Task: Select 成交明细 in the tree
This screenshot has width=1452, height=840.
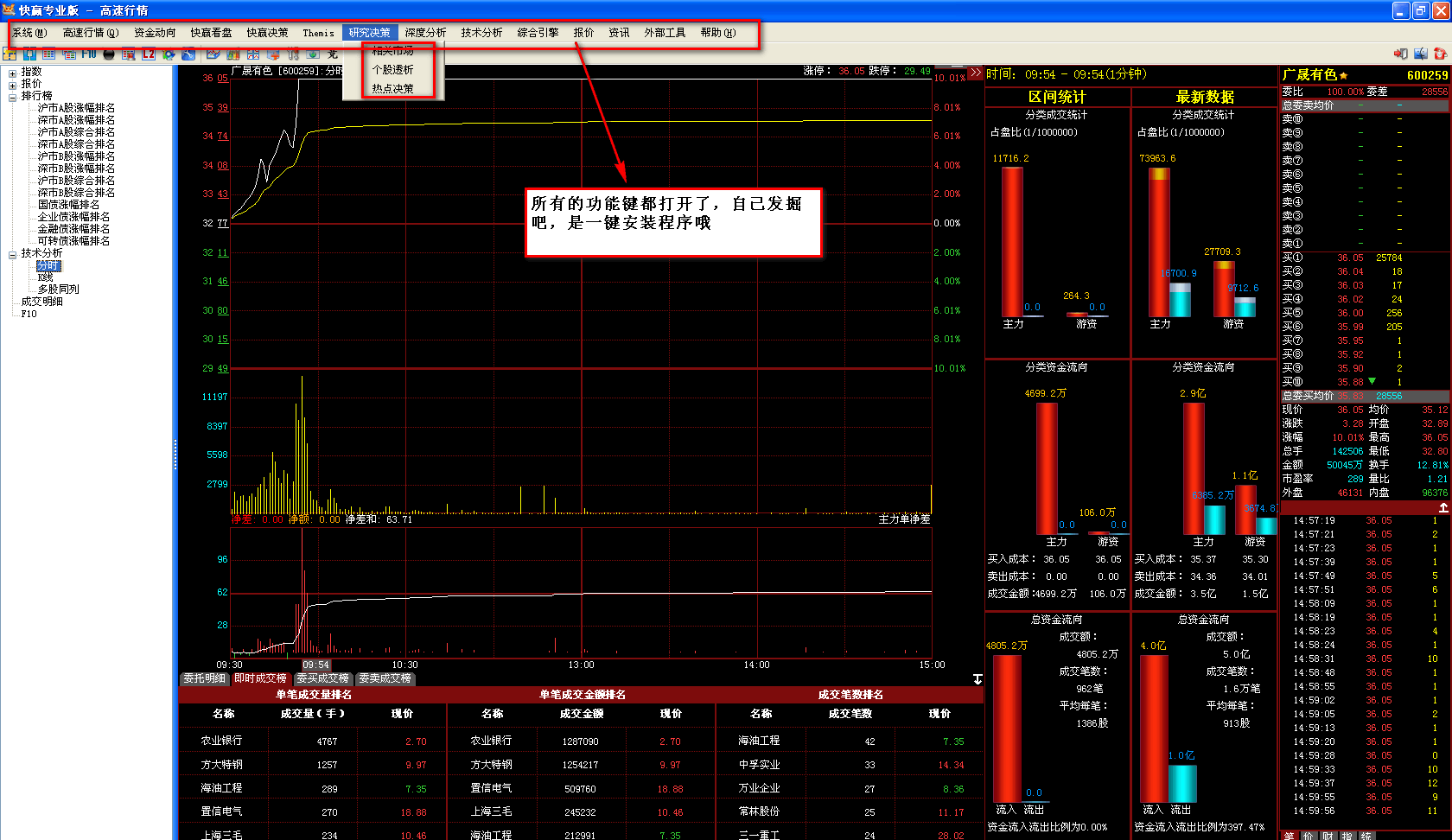Action: (x=41, y=302)
